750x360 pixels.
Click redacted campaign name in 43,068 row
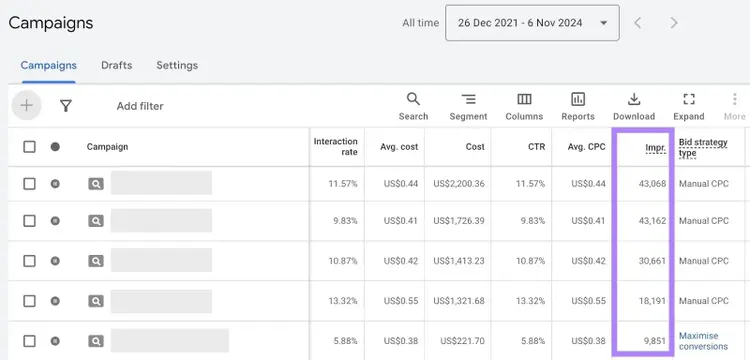tap(161, 183)
